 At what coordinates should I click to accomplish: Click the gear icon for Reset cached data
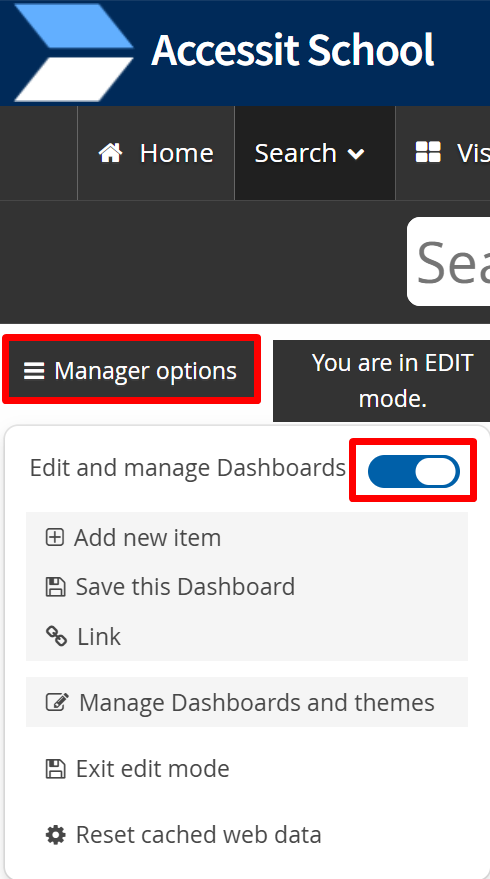(55, 835)
